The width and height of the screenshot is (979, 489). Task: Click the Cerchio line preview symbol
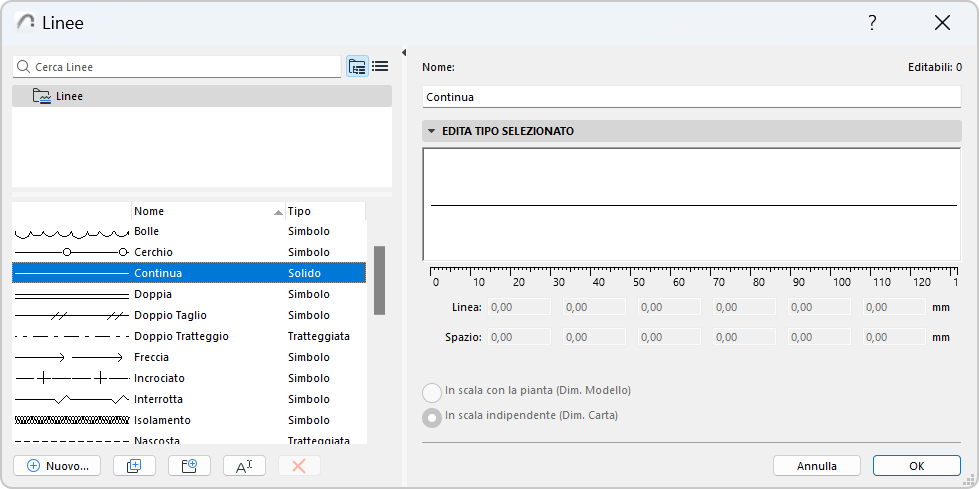click(71, 252)
